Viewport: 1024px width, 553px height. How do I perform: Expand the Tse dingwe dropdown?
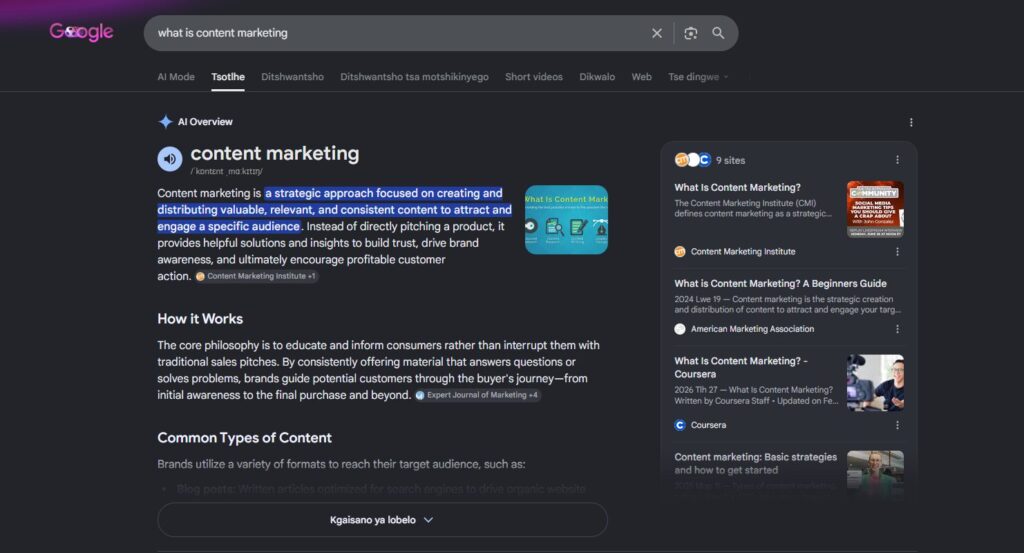pyautogui.click(x=697, y=77)
